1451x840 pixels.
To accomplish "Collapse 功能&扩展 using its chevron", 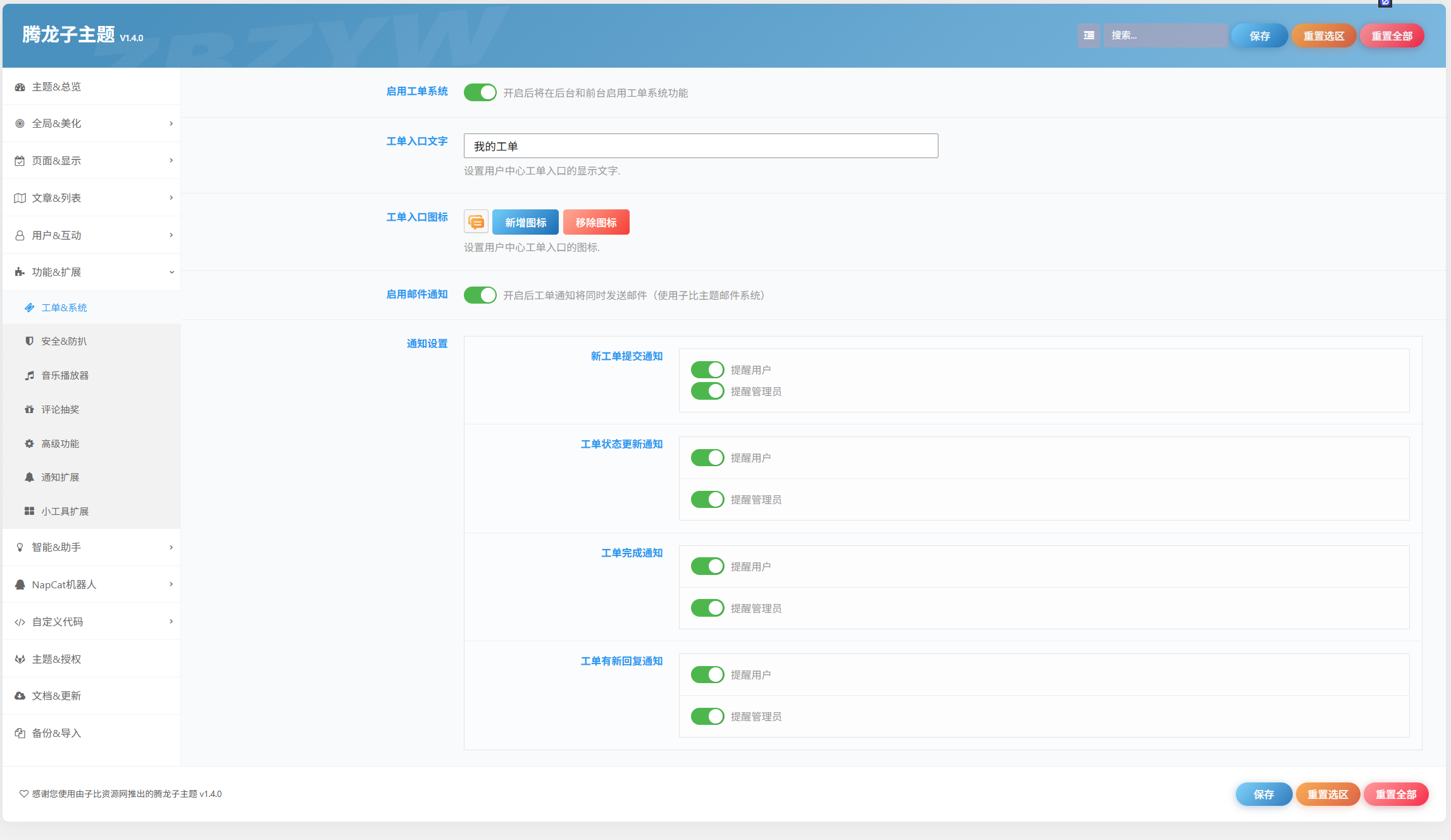I will pyautogui.click(x=171, y=272).
